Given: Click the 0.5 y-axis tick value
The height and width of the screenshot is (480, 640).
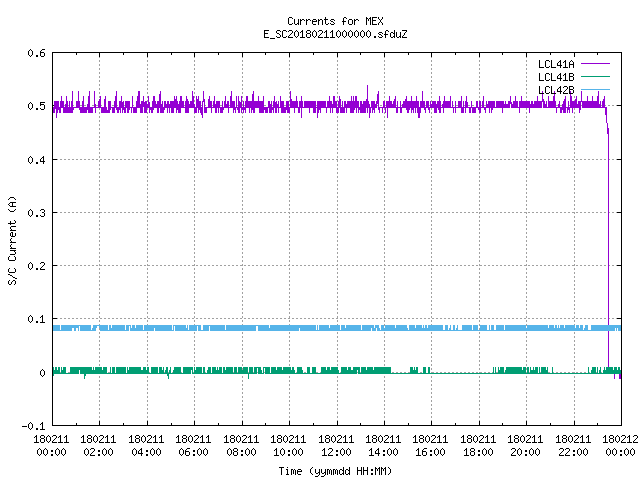Looking at the screenshot, I should (36, 106).
